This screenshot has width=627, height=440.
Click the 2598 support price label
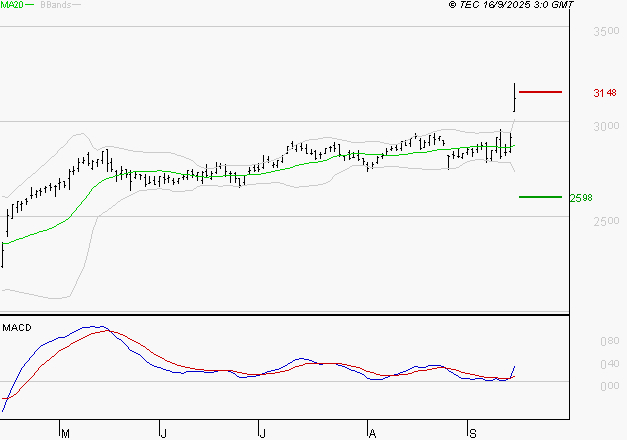581,198
